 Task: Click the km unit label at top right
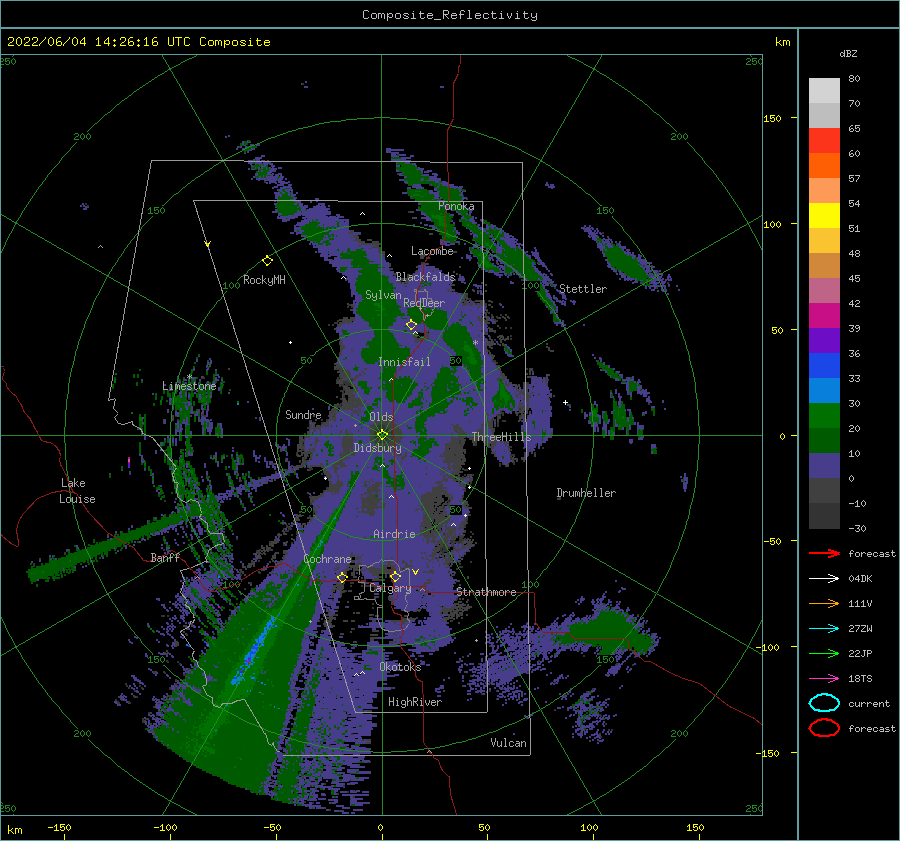782,42
